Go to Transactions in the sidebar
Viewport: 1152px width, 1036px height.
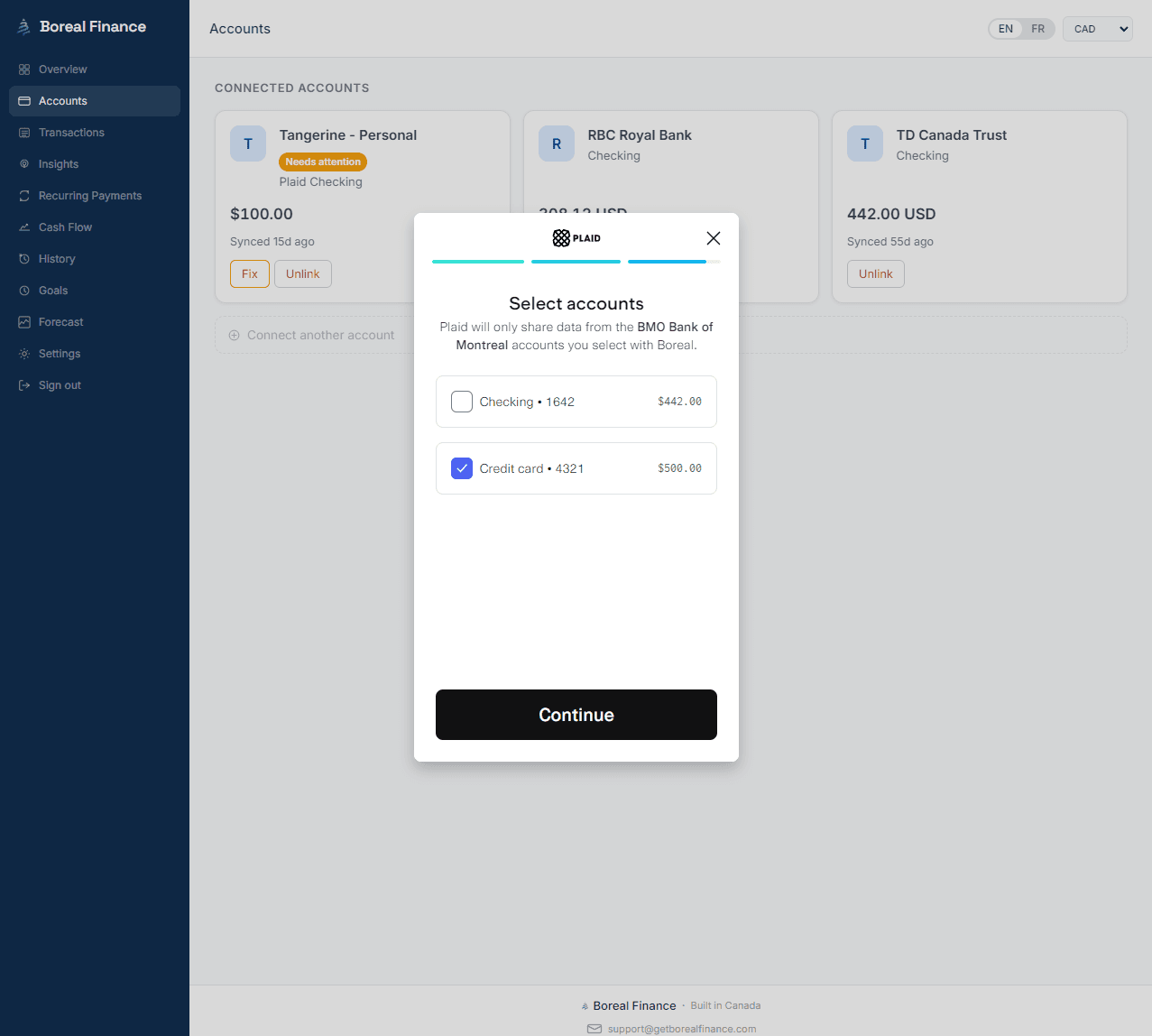[95, 133]
